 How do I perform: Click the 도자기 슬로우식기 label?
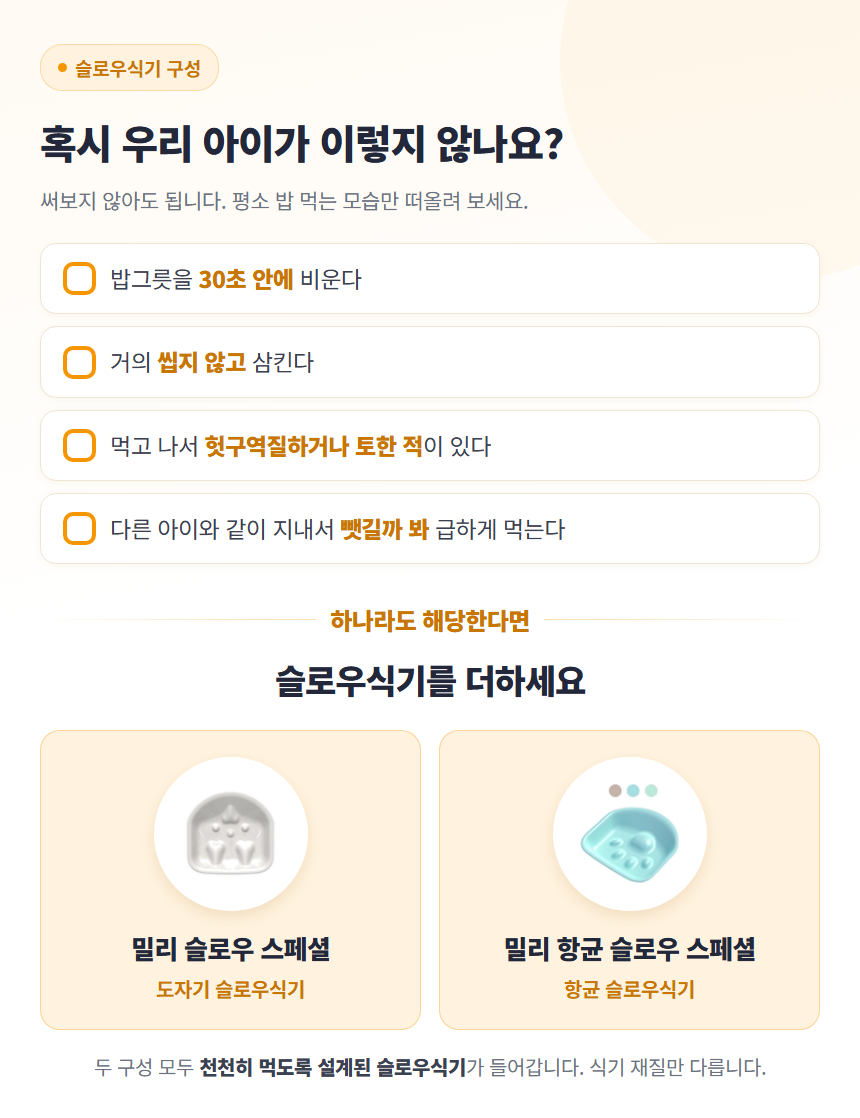[230, 990]
